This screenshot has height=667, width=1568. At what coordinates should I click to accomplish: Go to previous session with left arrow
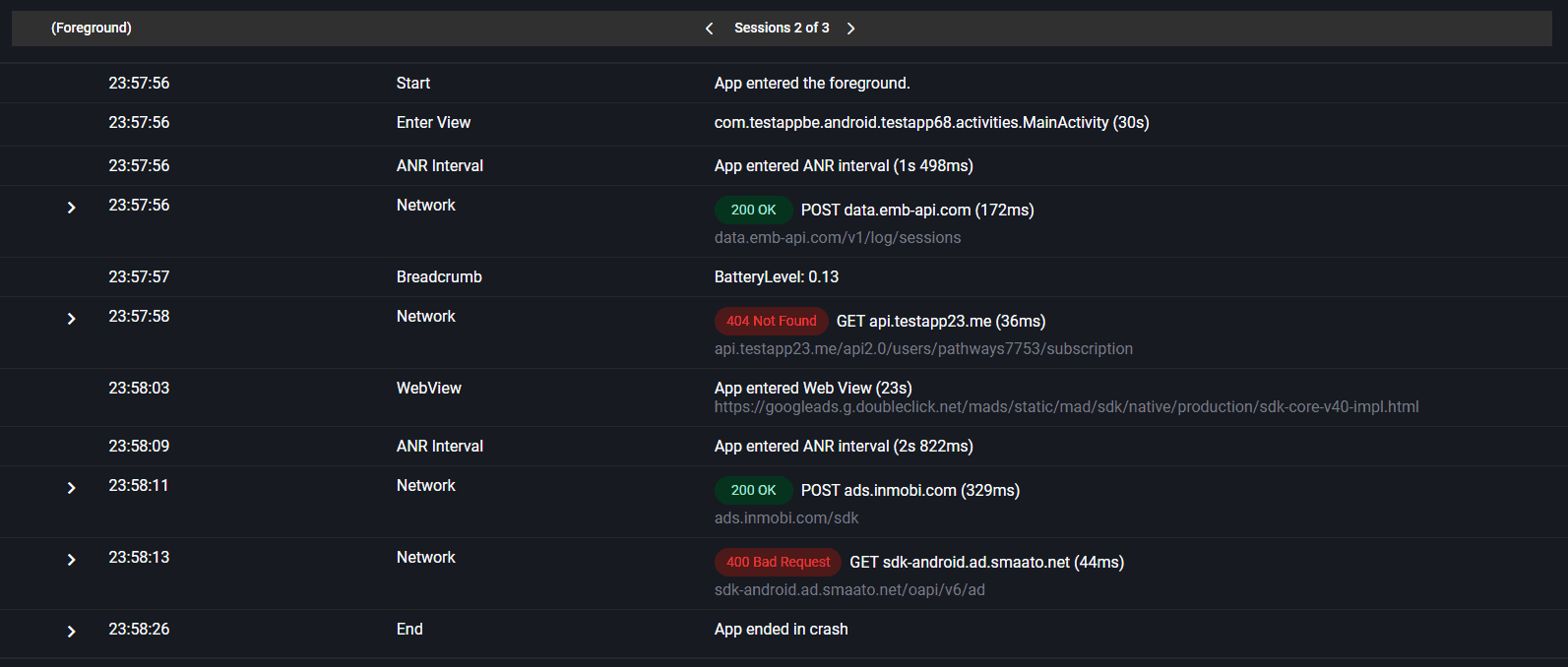tap(709, 29)
